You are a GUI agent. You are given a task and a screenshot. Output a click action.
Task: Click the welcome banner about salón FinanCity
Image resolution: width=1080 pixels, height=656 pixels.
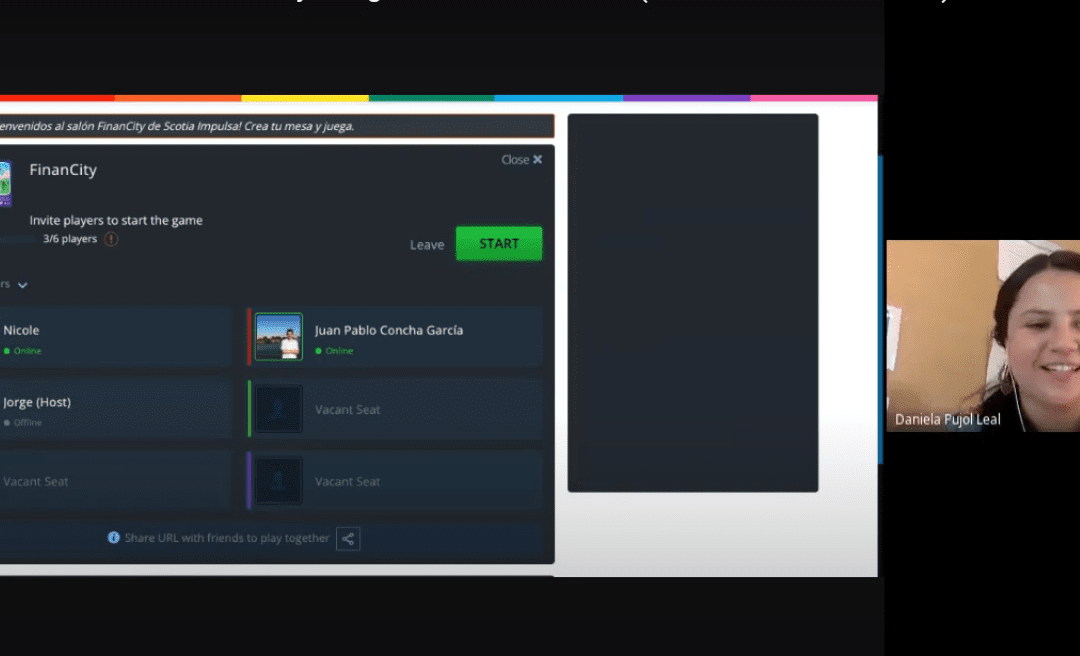[x=277, y=126]
